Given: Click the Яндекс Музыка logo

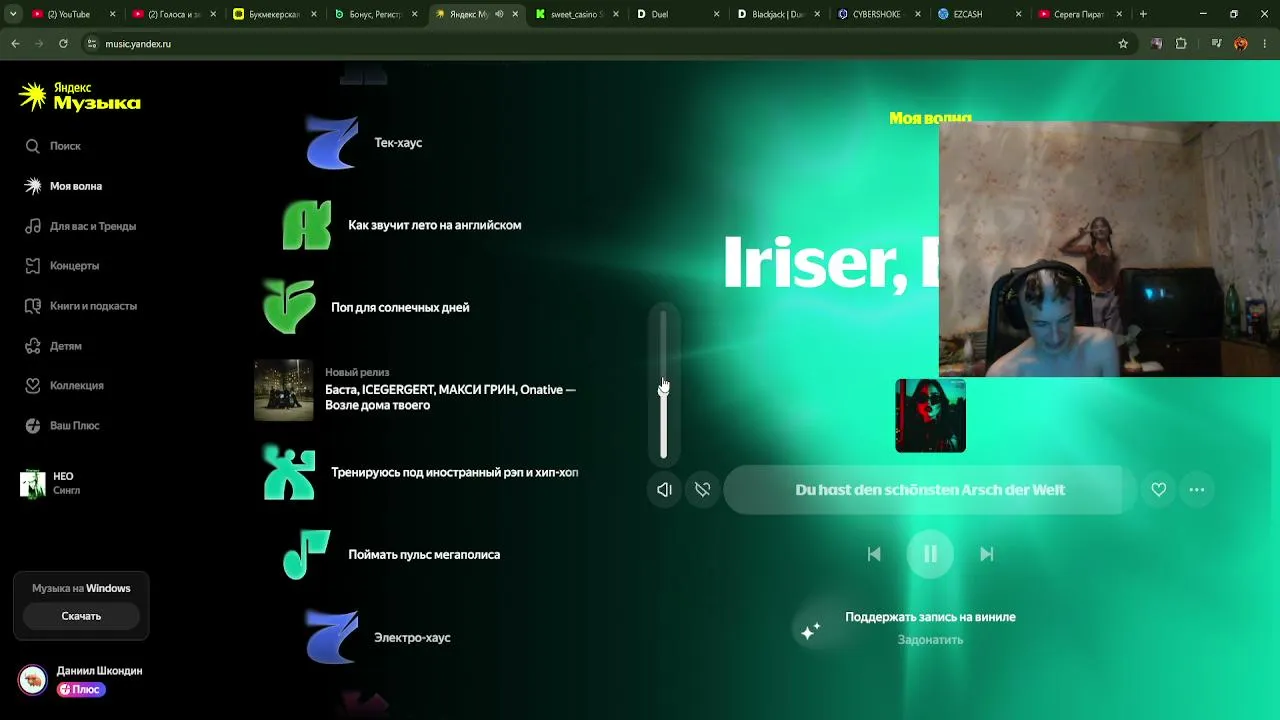Looking at the screenshot, I should (80, 96).
